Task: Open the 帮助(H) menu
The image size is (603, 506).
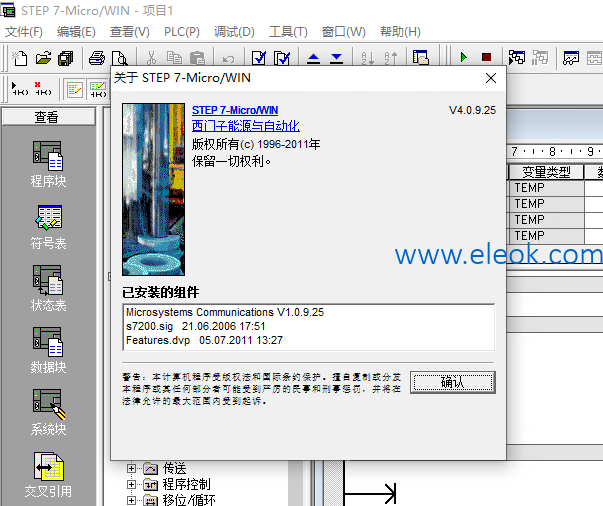Action: tap(400, 32)
